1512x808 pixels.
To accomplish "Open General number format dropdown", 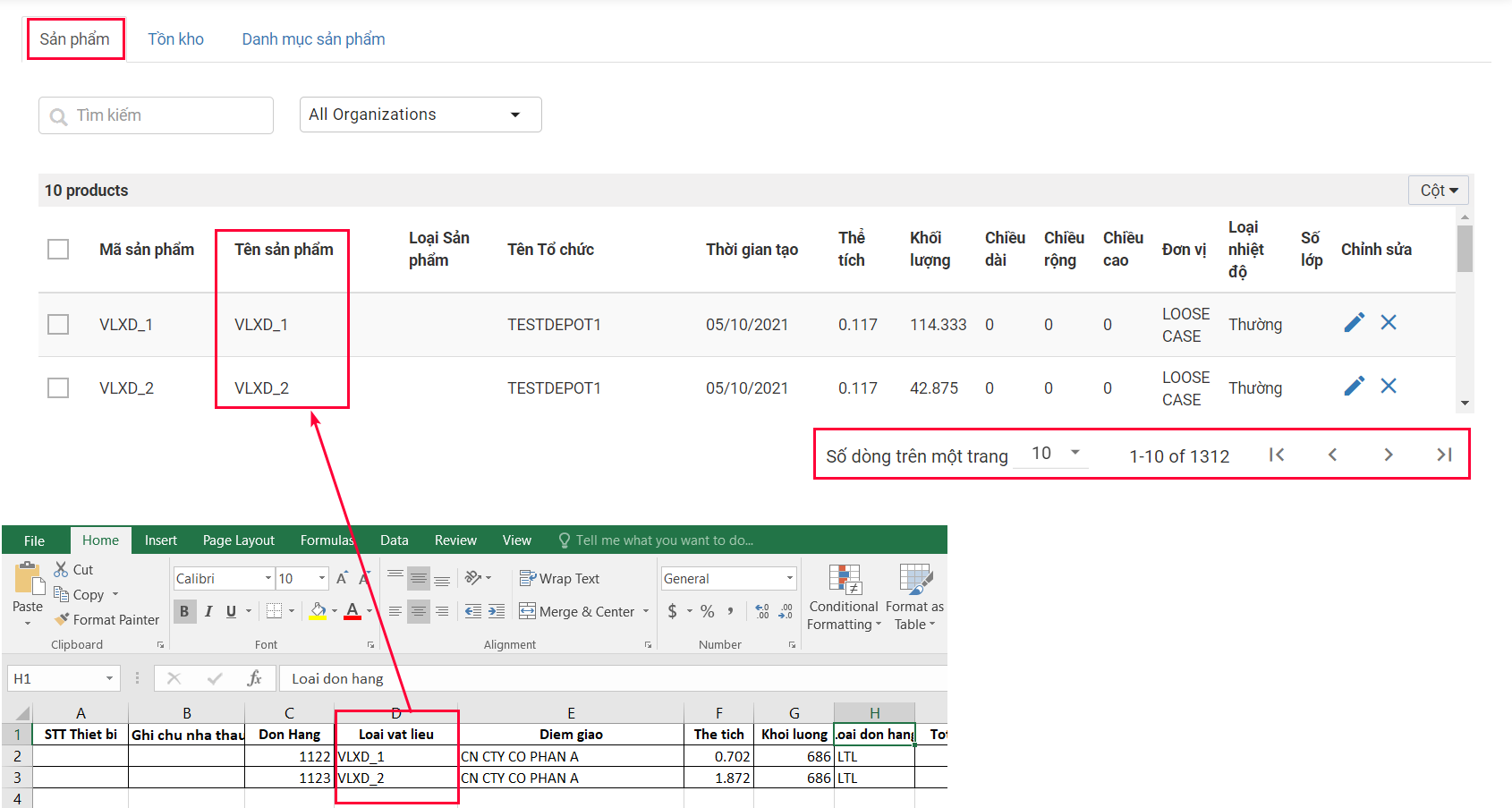I will pyautogui.click(x=790, y=578).
